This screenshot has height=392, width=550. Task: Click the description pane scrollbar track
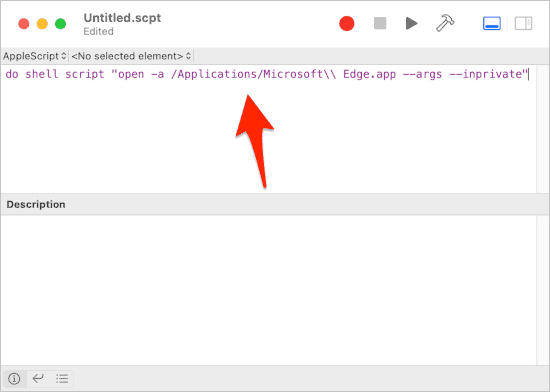coord(542,290)
